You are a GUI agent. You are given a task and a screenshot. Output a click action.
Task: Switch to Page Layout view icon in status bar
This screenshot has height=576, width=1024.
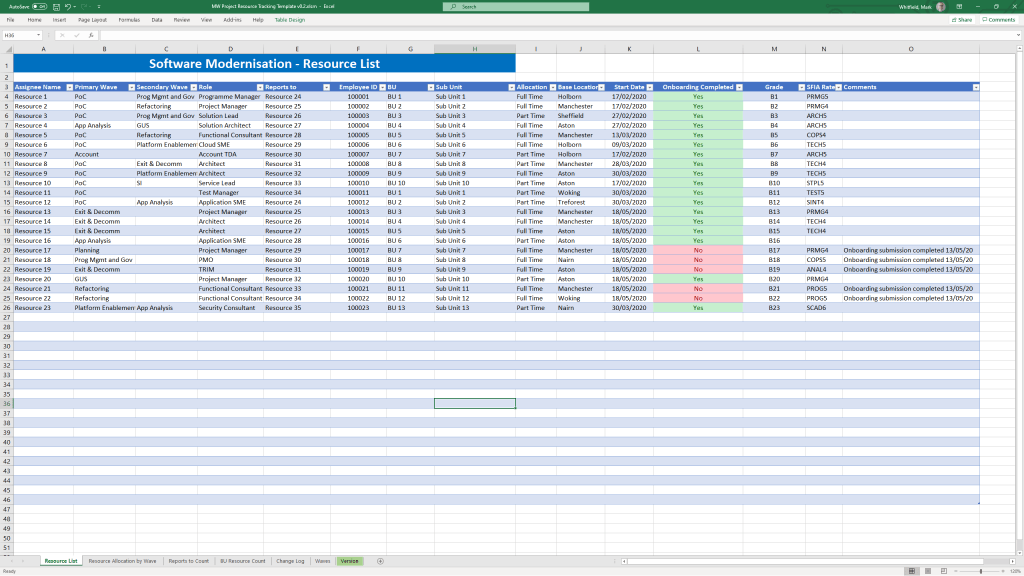click(x=927, y=571)
